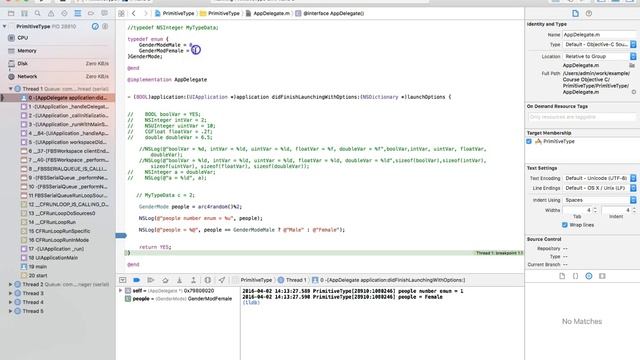640x360 pixels.
Task: Collapse PrimitiveType process disclosure triangle
Action: 4,27
